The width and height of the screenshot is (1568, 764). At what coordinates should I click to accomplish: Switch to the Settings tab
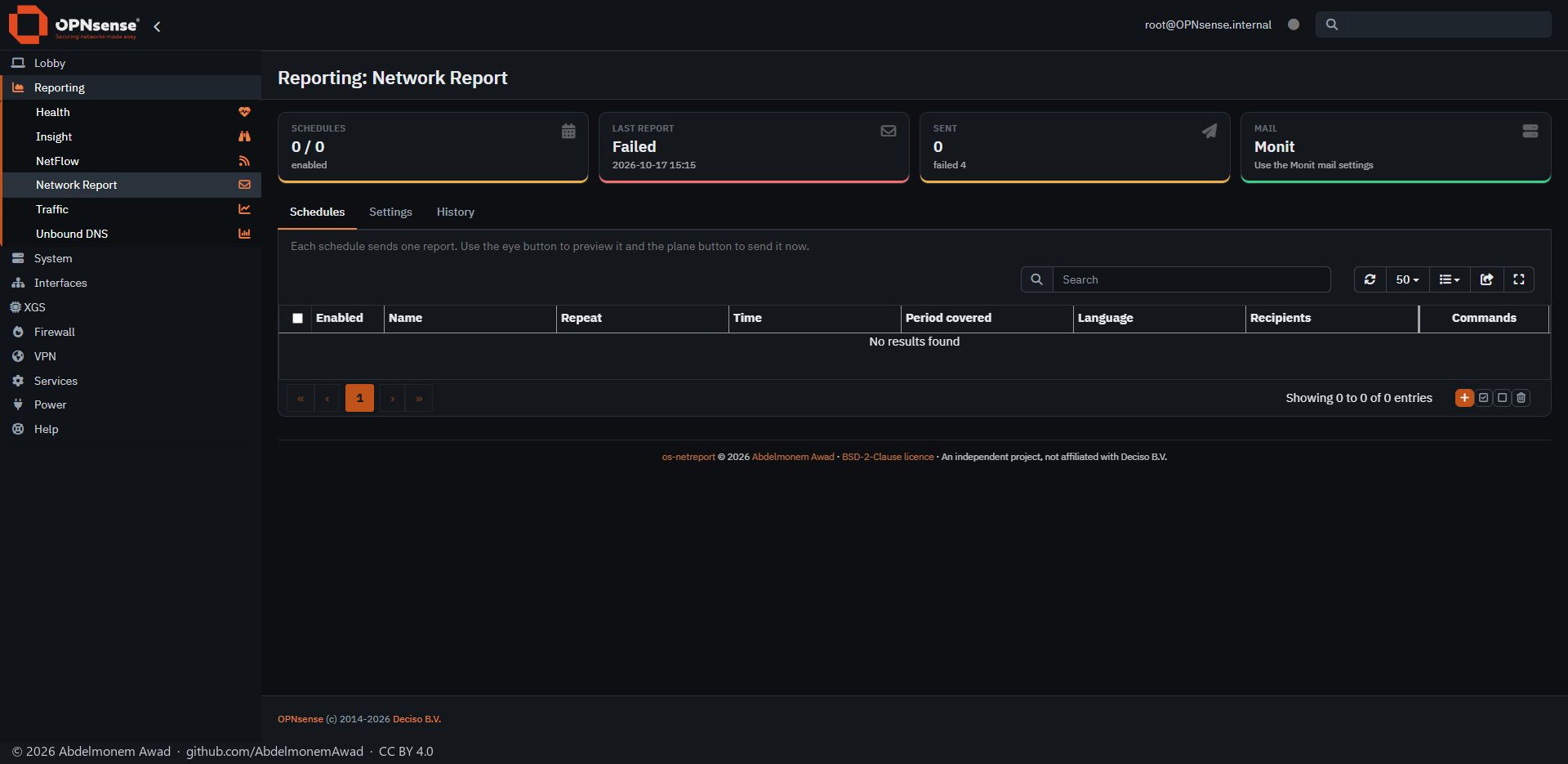(390, 212)
